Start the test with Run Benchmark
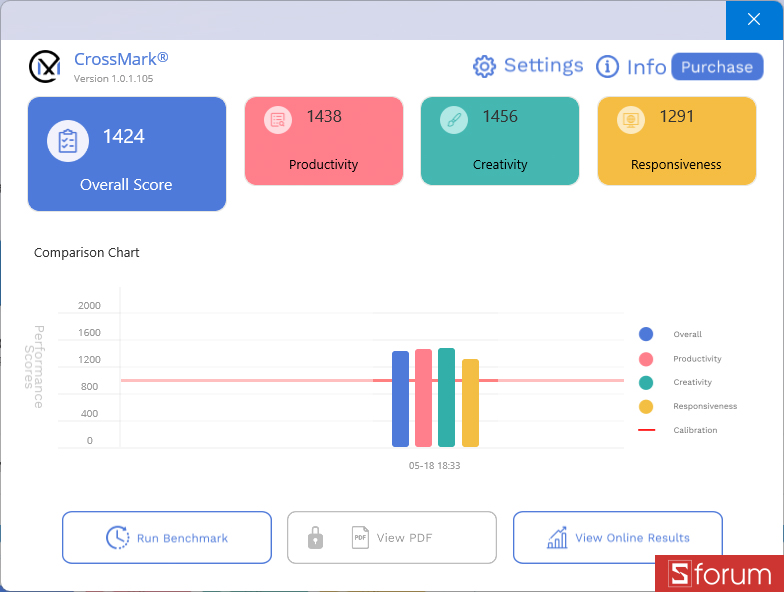This screenshot has height=592, width=784. click(167, 538)
